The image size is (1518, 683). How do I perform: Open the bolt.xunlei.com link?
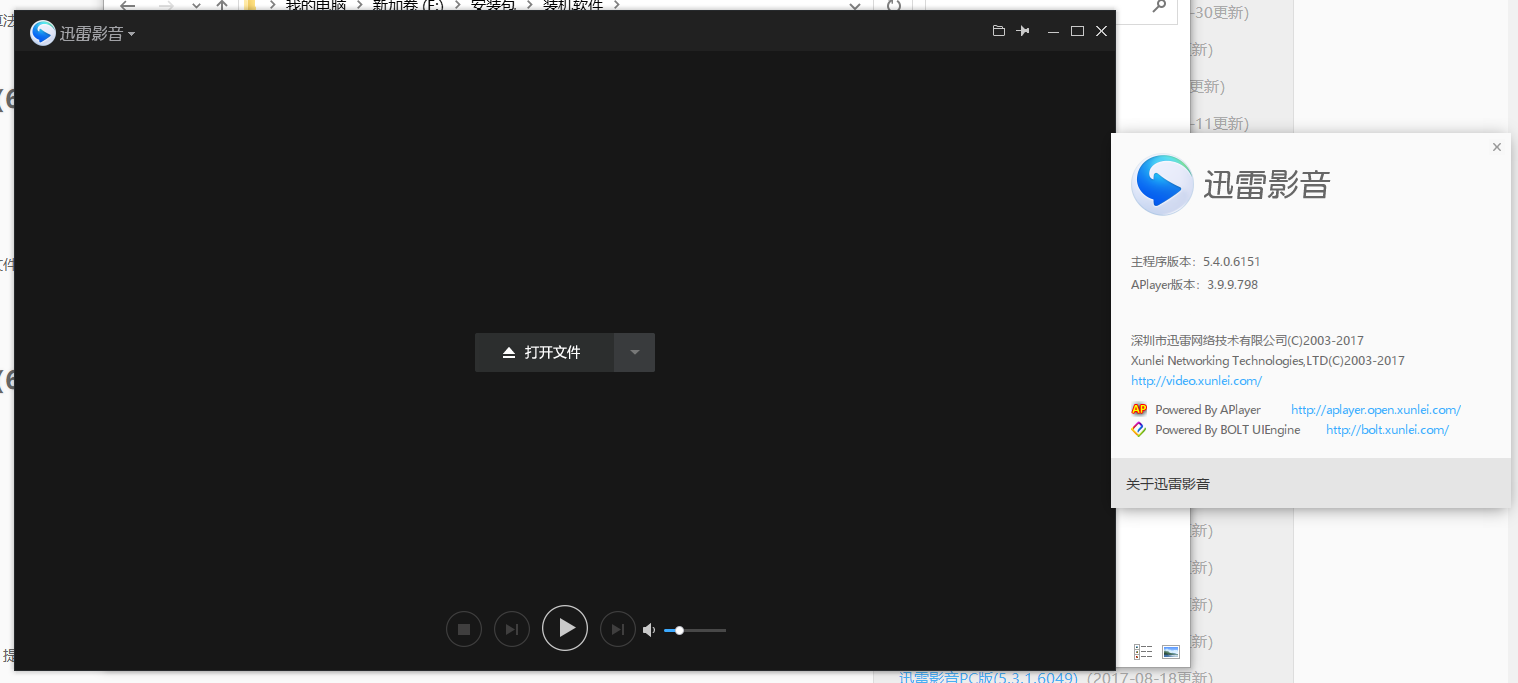pyautogui.click(x=1387, y=430)
